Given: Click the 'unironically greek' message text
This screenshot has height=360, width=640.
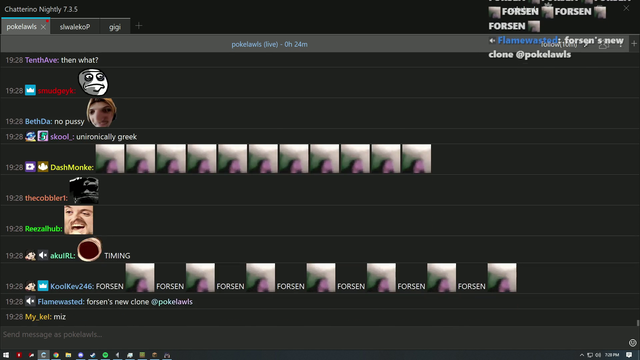Looking at the screenshot, I should tap(107, 137).
